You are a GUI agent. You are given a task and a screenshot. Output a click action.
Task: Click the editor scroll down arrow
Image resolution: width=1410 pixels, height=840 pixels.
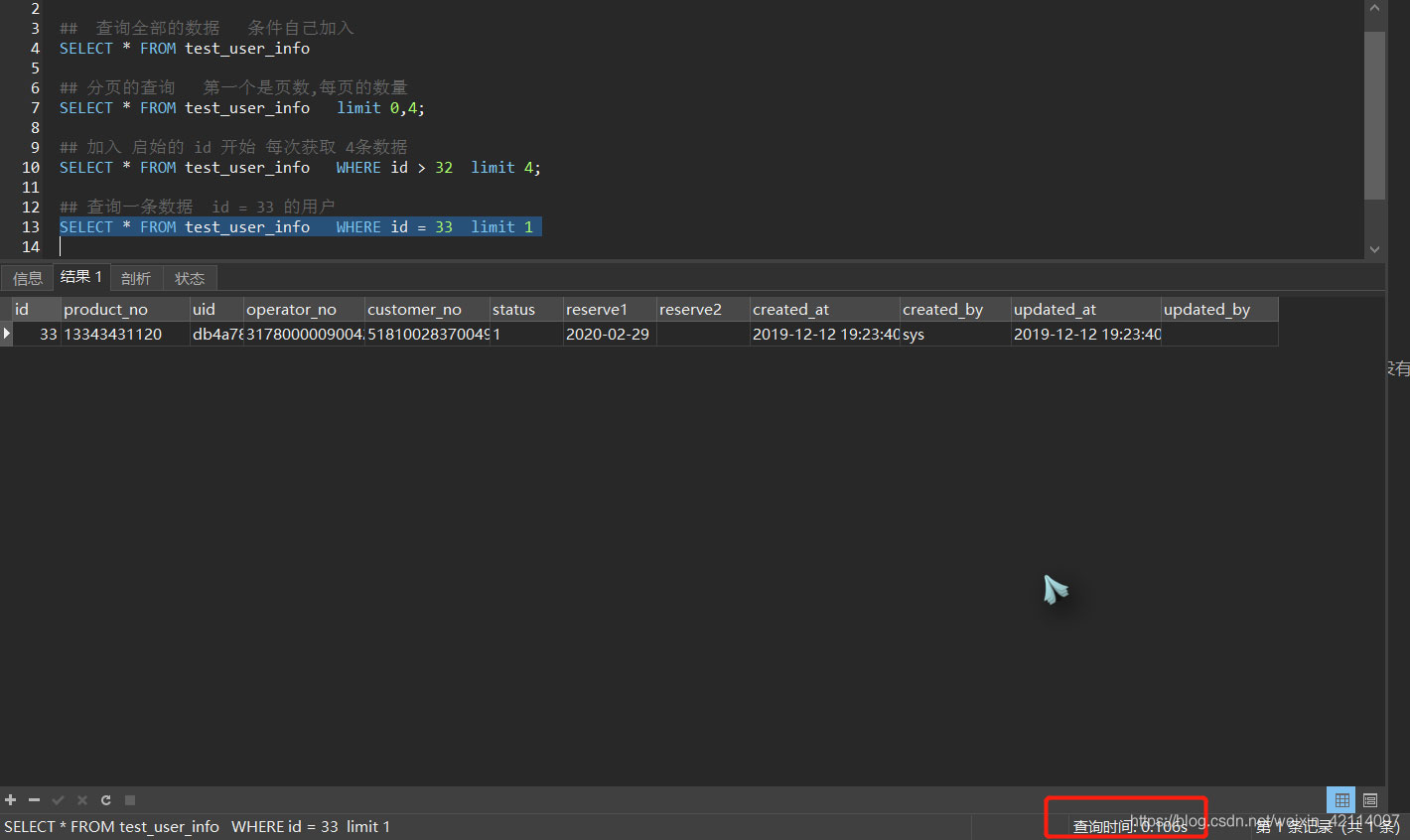pos(1374,249)
